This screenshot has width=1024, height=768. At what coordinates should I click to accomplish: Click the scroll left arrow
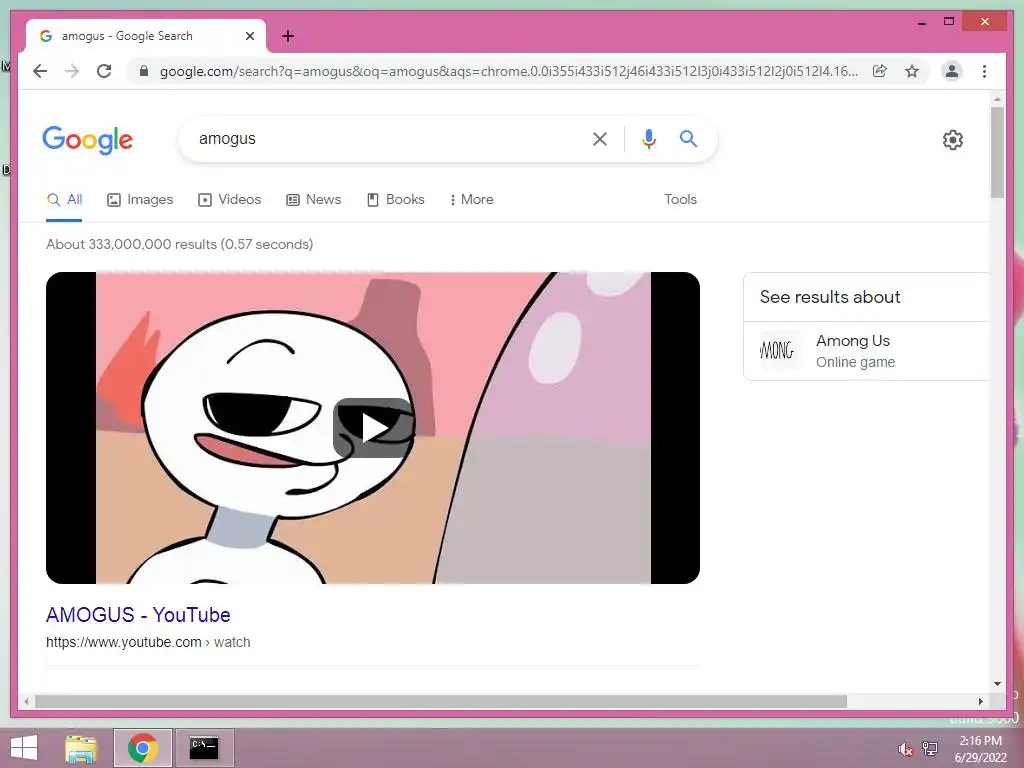[x=26, y=701]
